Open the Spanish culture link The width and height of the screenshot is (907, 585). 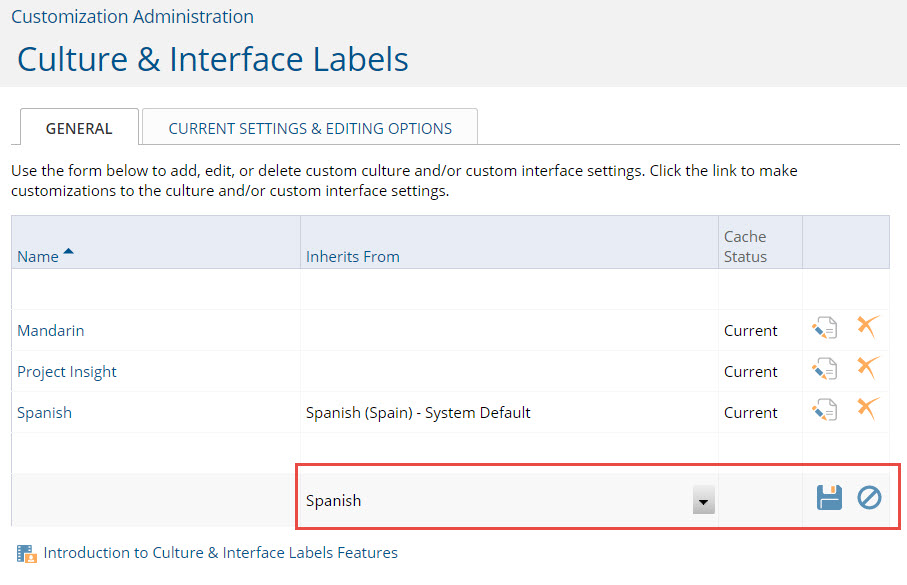coord(45,413)
